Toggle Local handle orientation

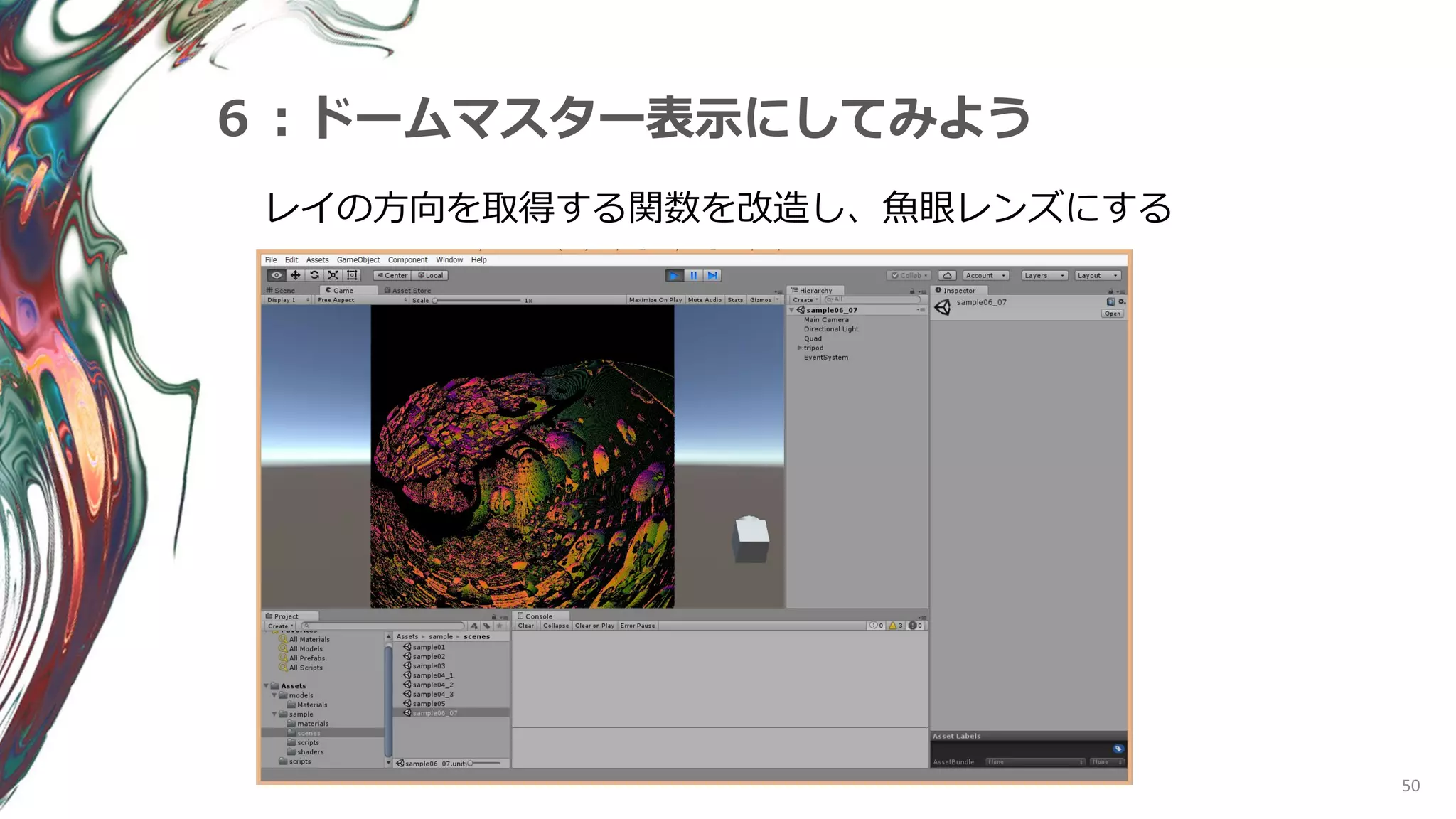click(430, 275)
